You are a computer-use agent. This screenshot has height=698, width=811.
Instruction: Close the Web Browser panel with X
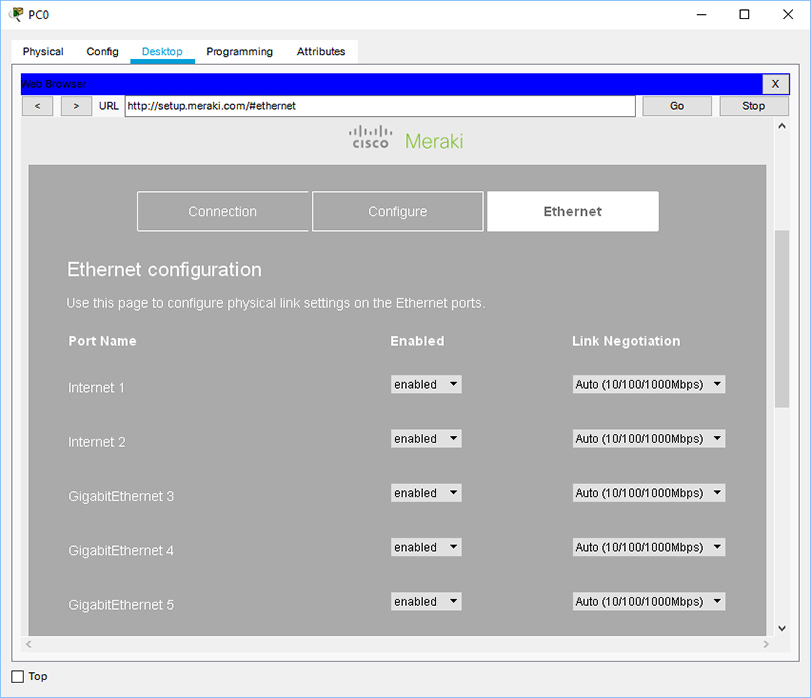click(775, 84)
